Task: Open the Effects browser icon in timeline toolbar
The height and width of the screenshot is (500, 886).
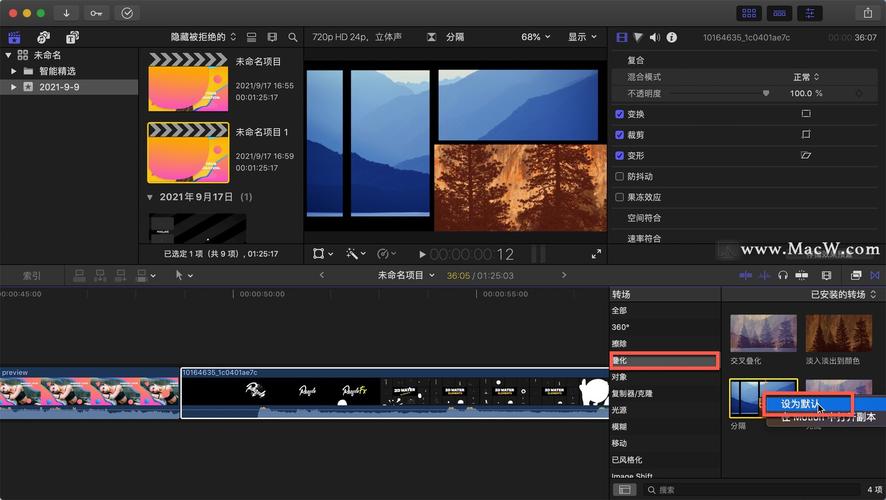Action: (856, 275)
